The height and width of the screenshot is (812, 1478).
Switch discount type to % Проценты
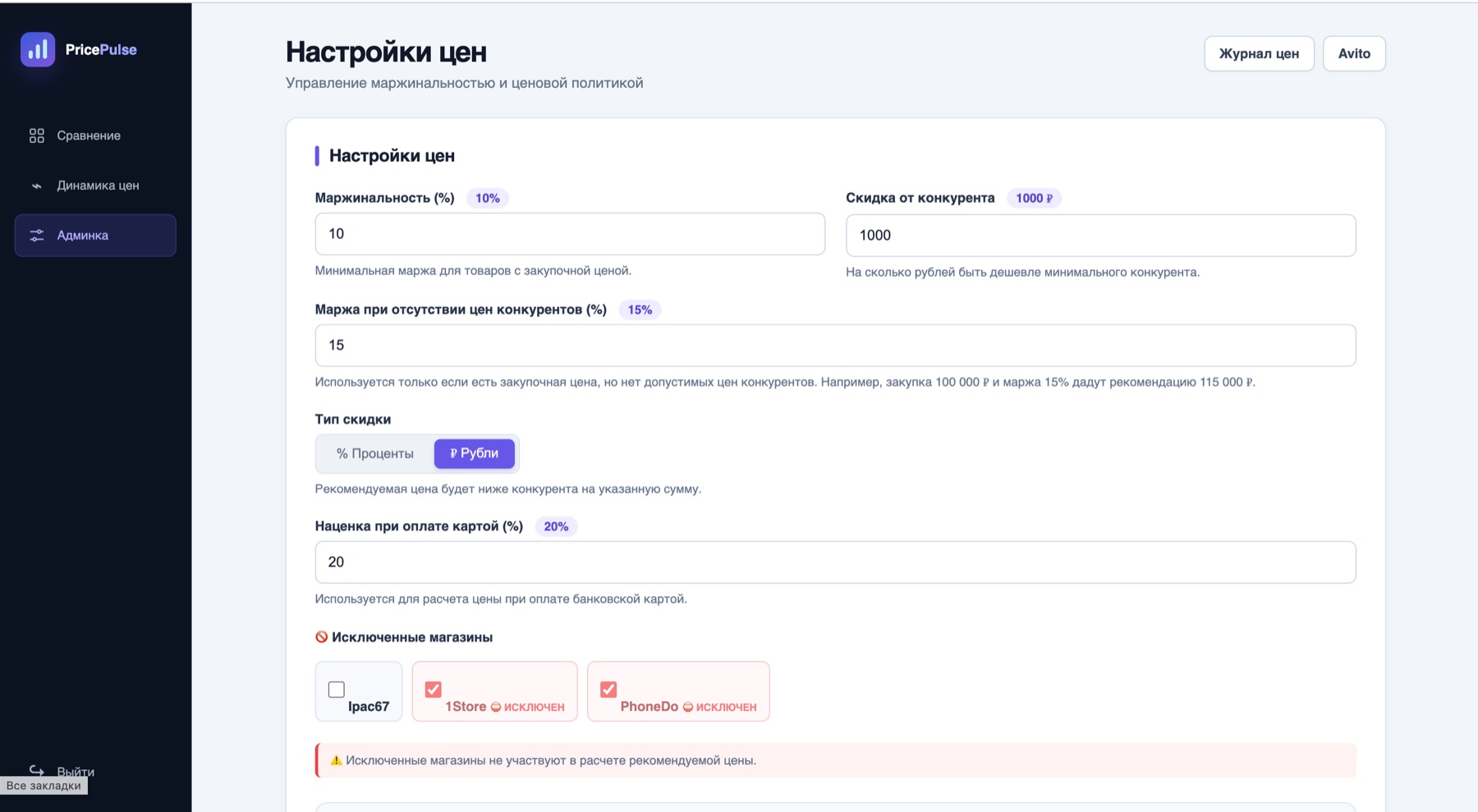[x=375, y=453]
